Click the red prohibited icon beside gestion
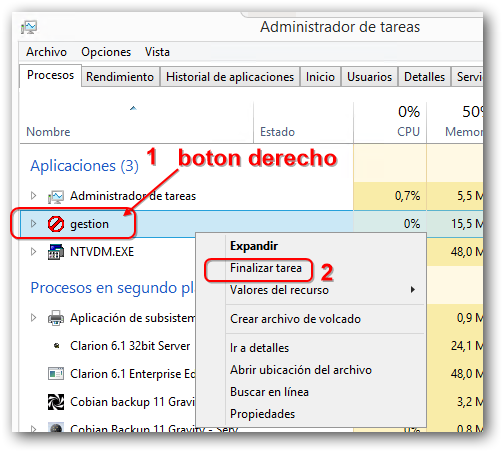Image resolution: width=503 pixels, height=452 pixels. click(x=56, y=224)
